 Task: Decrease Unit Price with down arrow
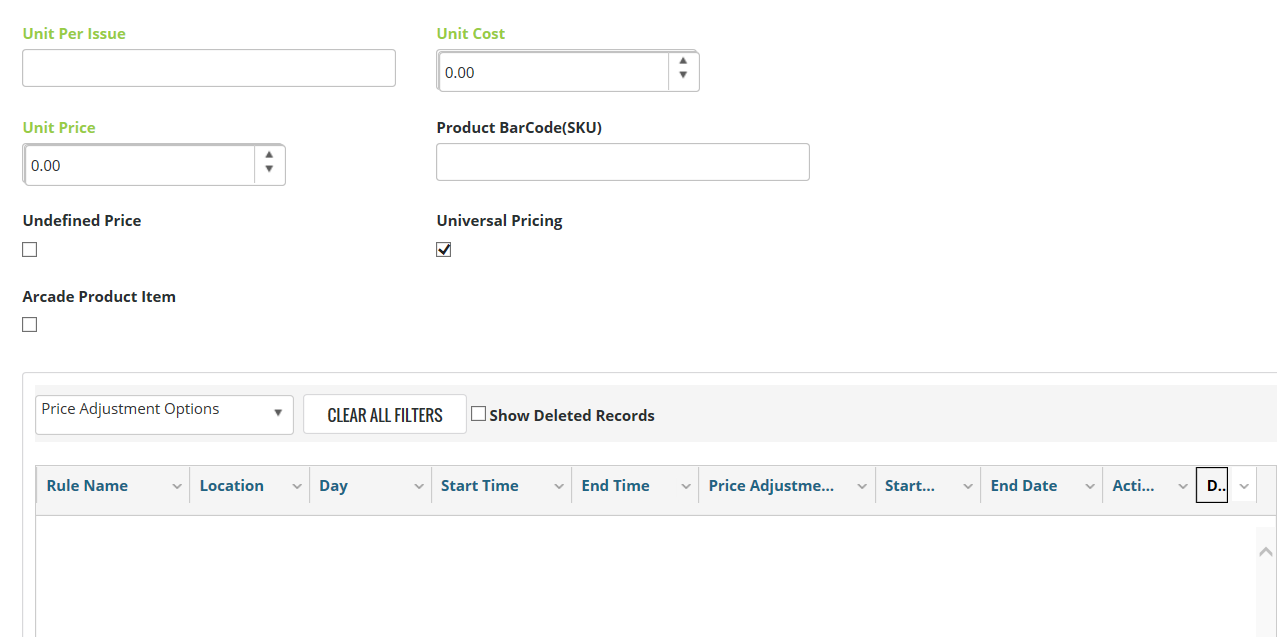pos(269,170)
